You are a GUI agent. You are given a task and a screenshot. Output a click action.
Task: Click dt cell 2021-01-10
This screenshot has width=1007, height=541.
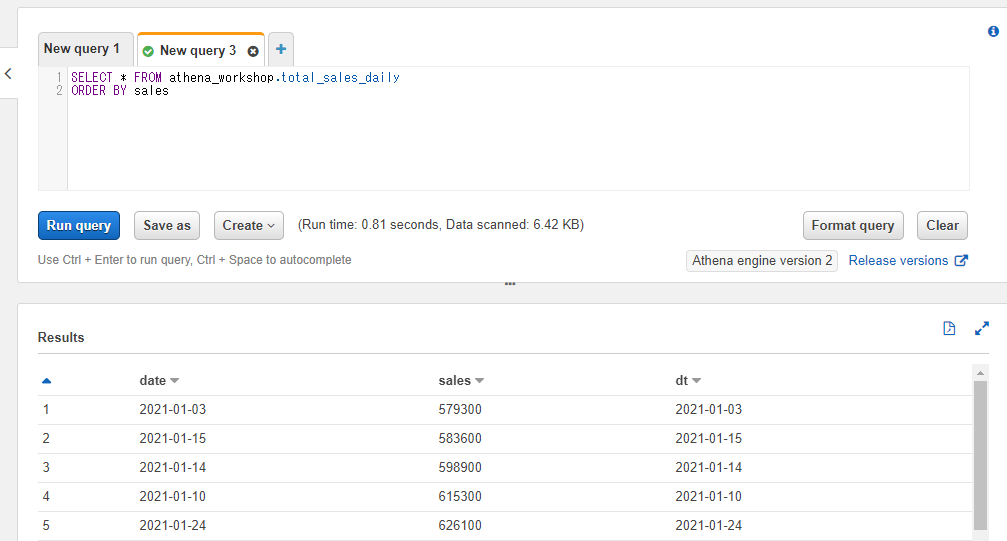click(708, 496)
